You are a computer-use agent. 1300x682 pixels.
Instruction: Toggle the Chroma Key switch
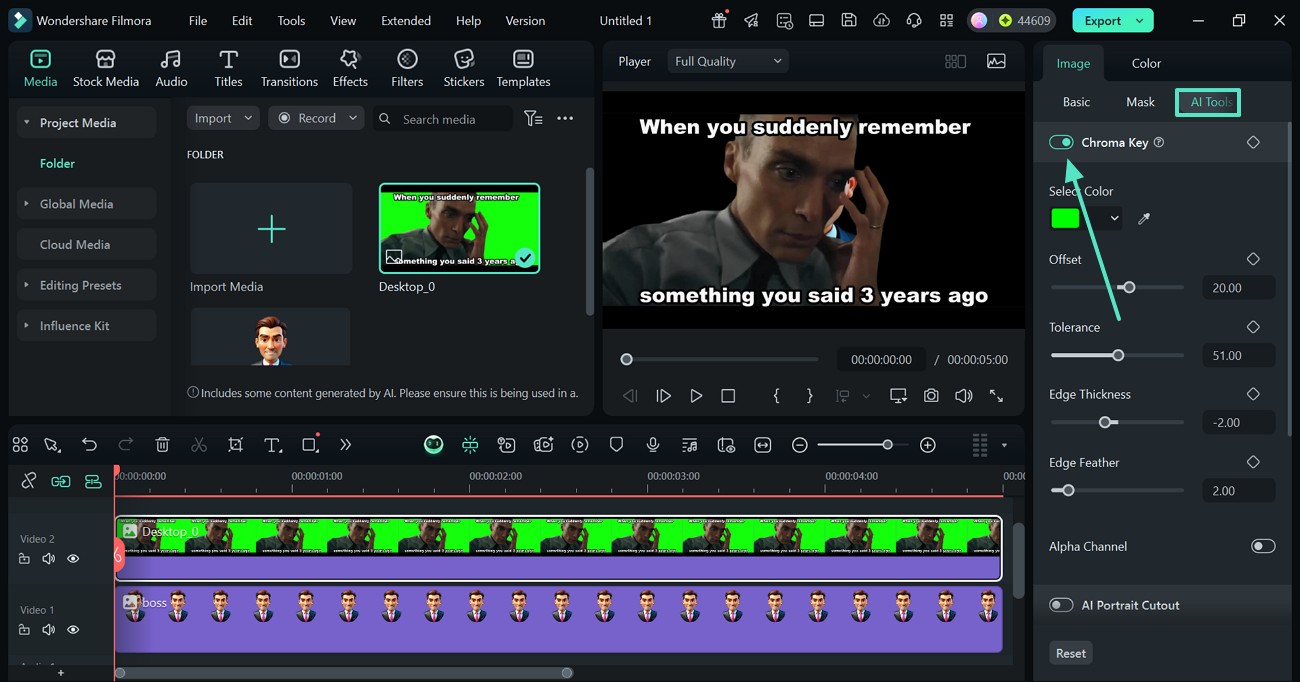1061,142
